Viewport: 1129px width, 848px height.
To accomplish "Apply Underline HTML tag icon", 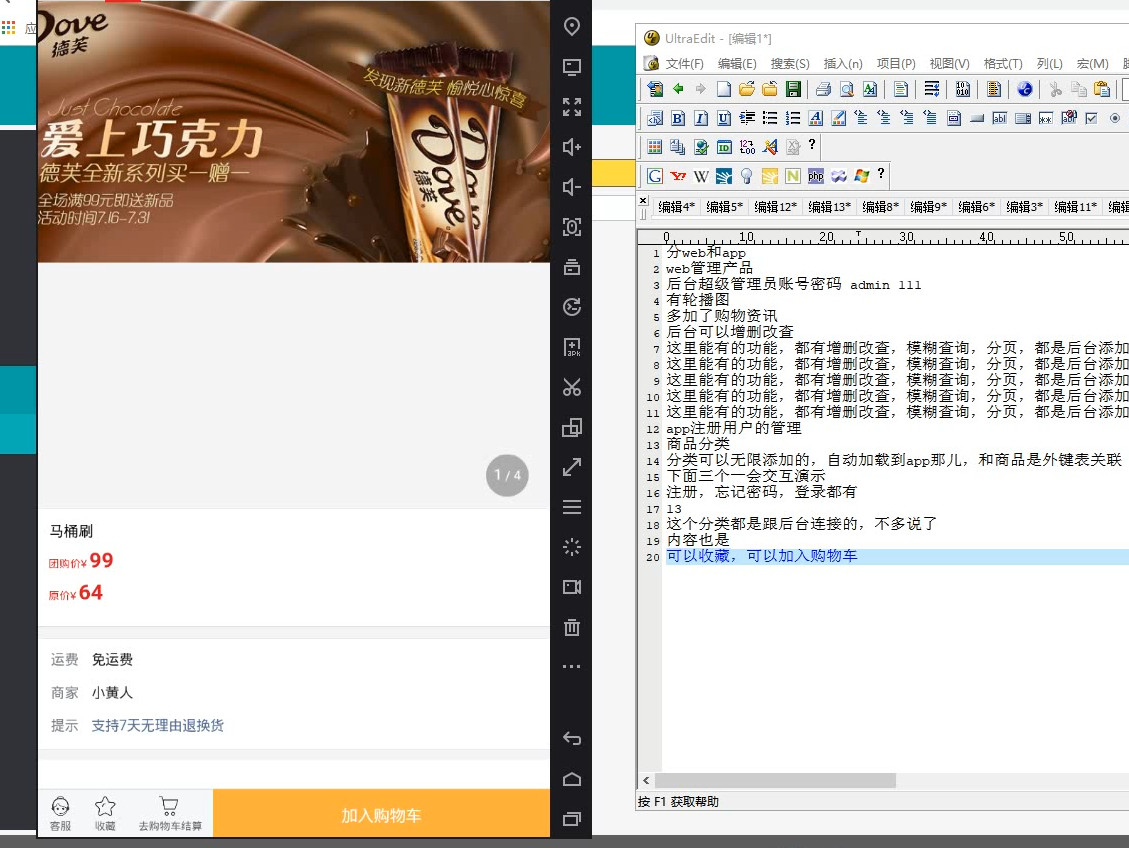I will pos(724,118).
